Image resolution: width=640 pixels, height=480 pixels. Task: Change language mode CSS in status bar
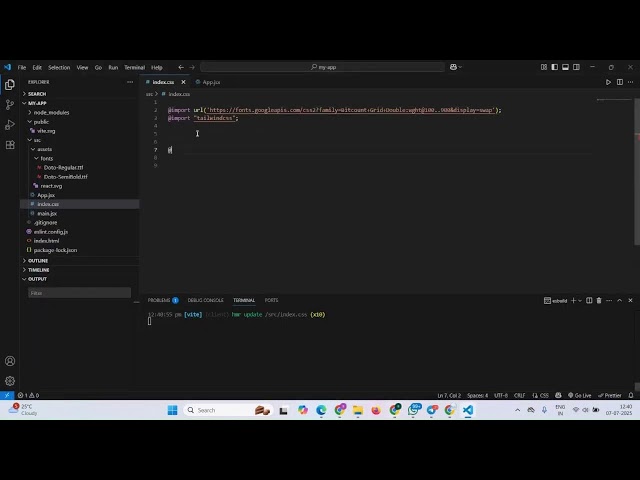[x=544, y=395]
